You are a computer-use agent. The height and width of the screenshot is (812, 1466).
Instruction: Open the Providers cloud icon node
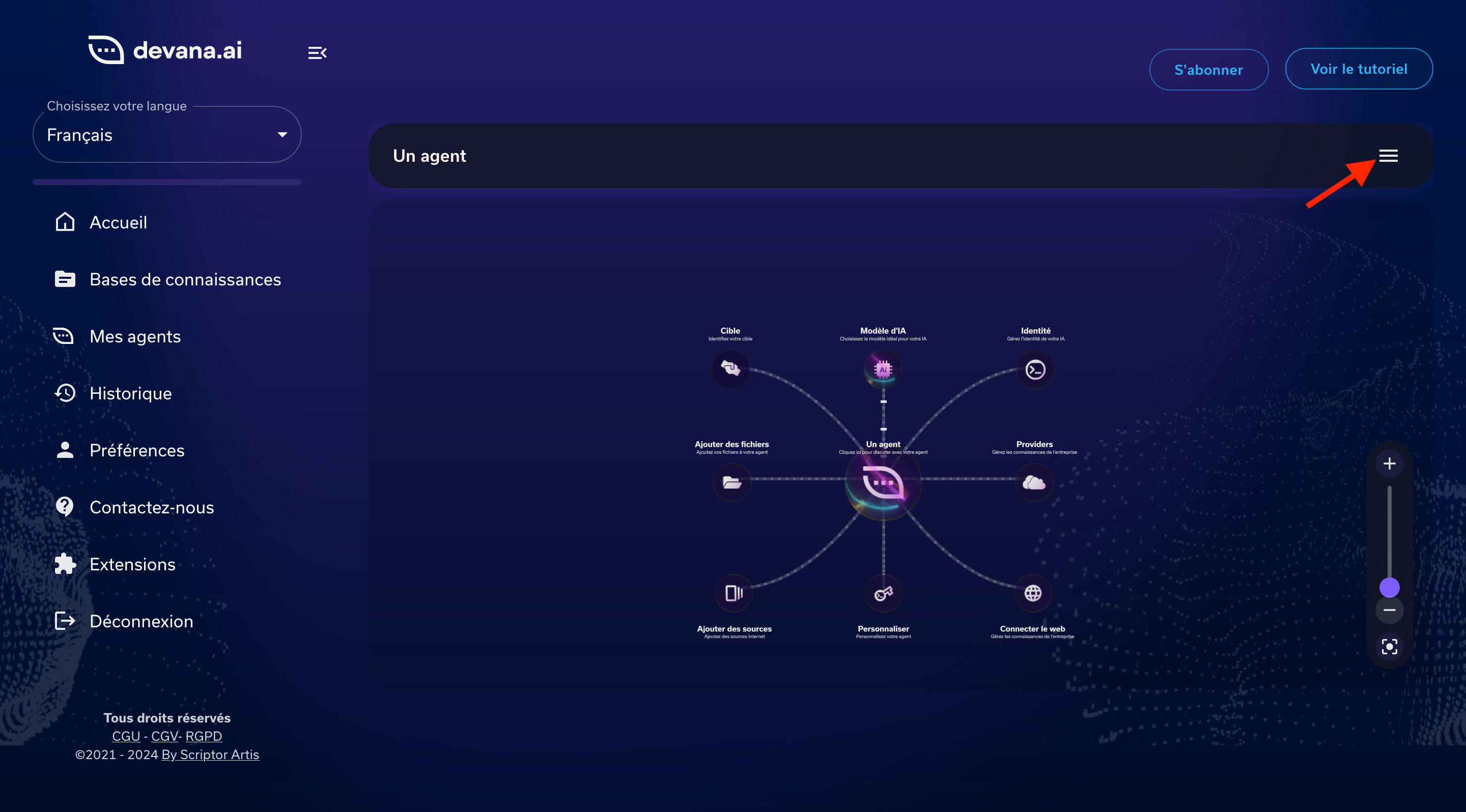pyautogui.click(x=1033, y=483)
